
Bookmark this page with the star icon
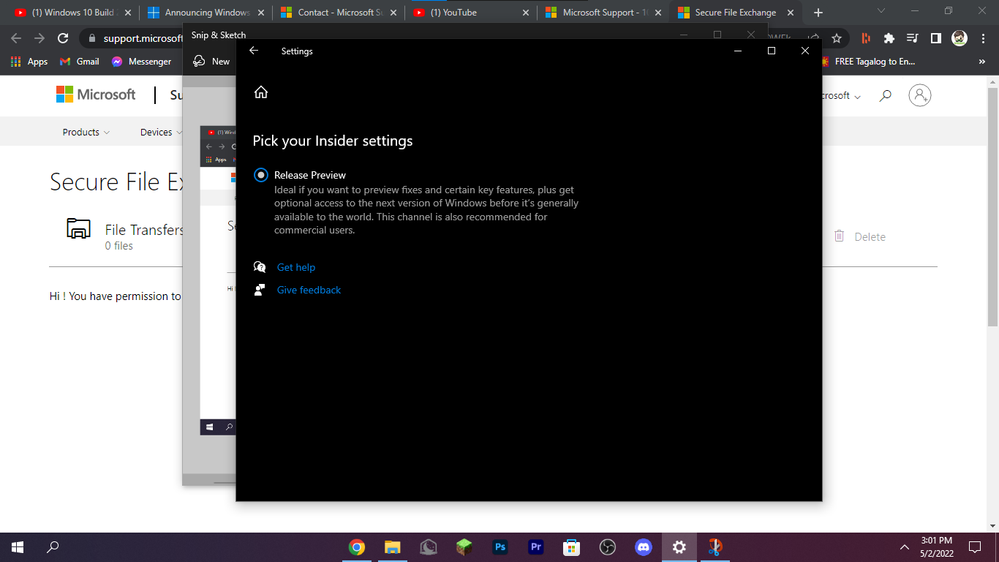[837, 38]
